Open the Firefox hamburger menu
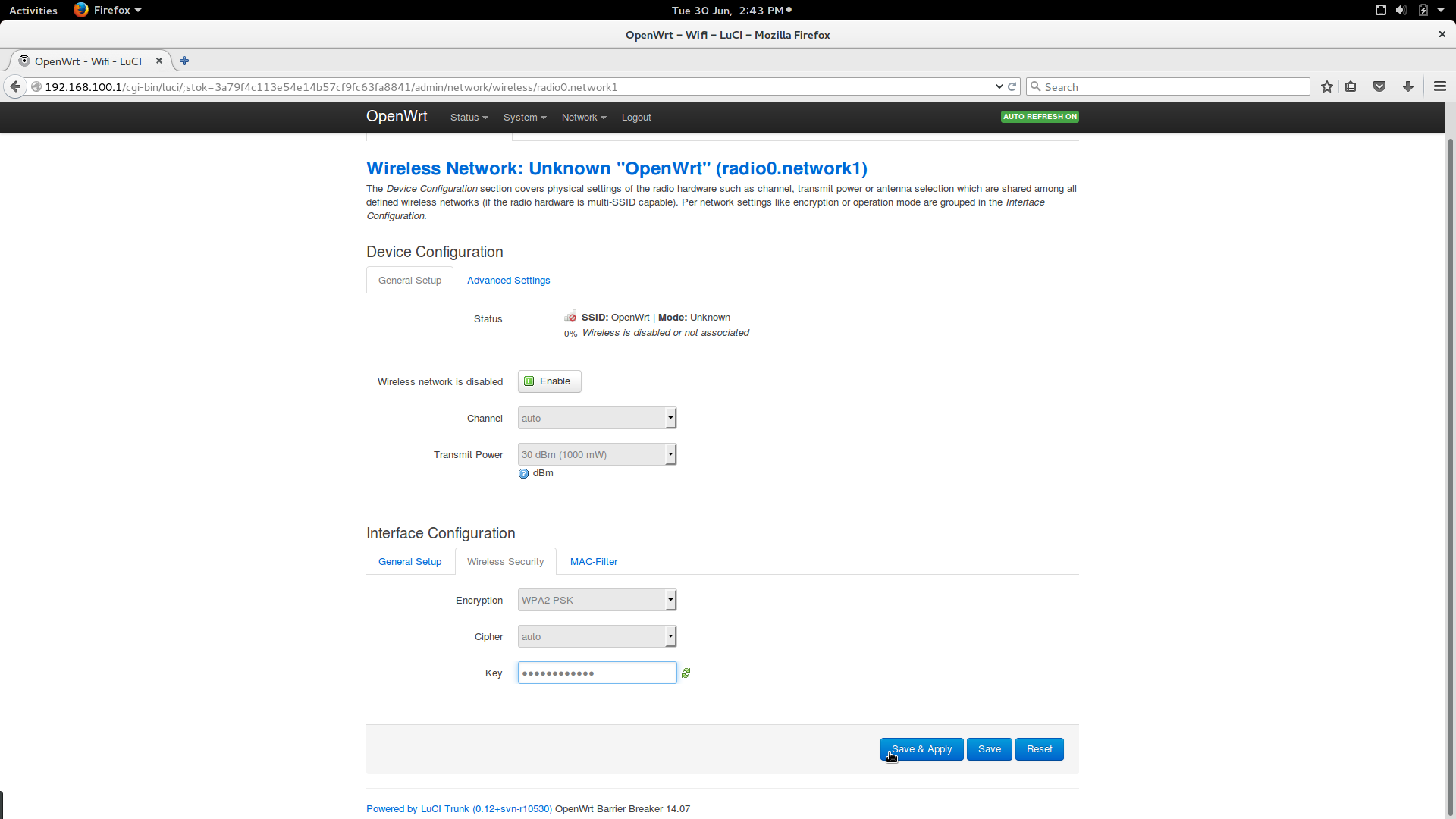 tap(1439, 86)
